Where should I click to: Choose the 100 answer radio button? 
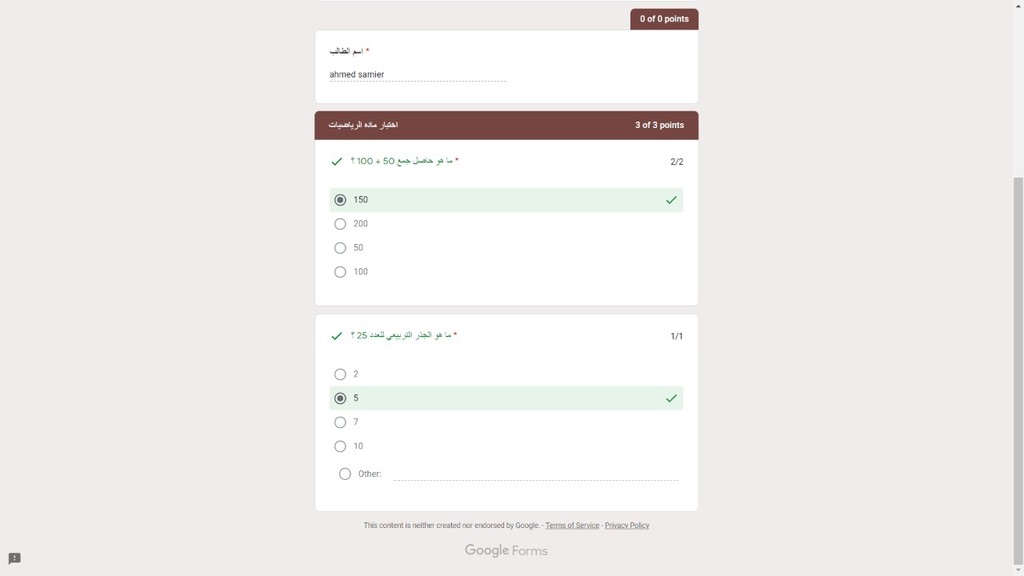[x=340, y=272]
